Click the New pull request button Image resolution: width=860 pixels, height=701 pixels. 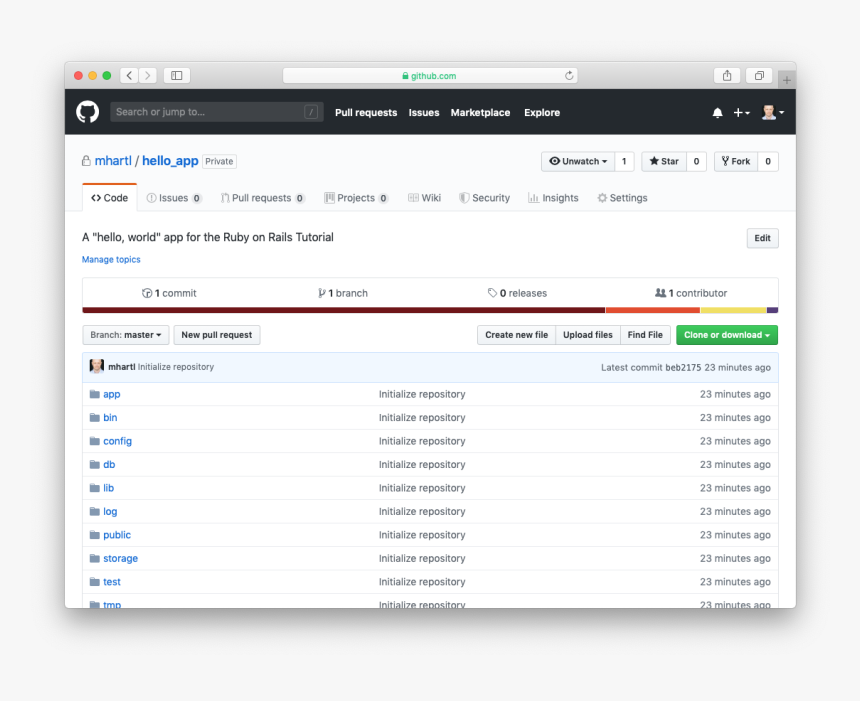point(217,335)
